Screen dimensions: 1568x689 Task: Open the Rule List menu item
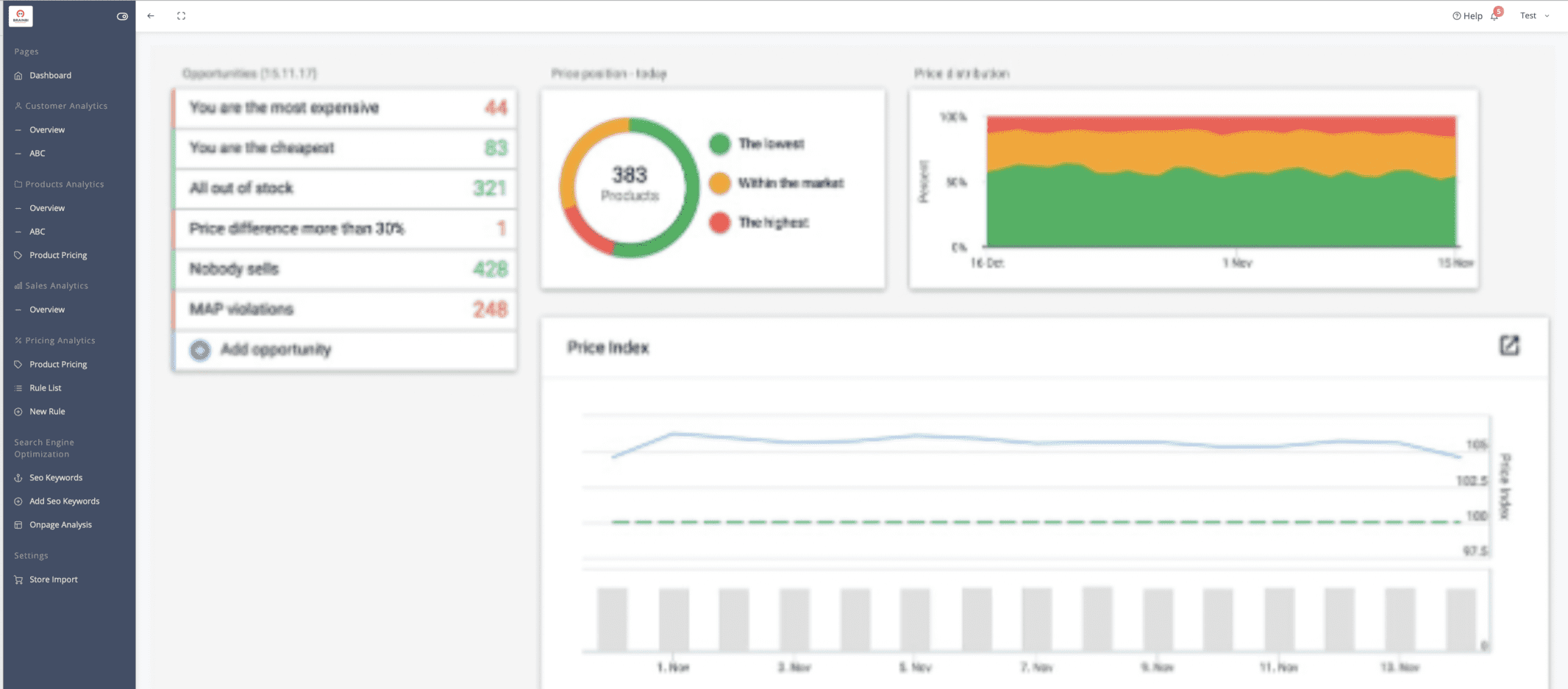(x=45, y=388)
